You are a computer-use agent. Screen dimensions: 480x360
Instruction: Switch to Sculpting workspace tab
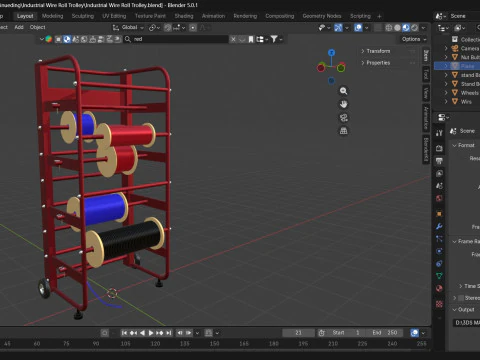click(x=83, y=16)
